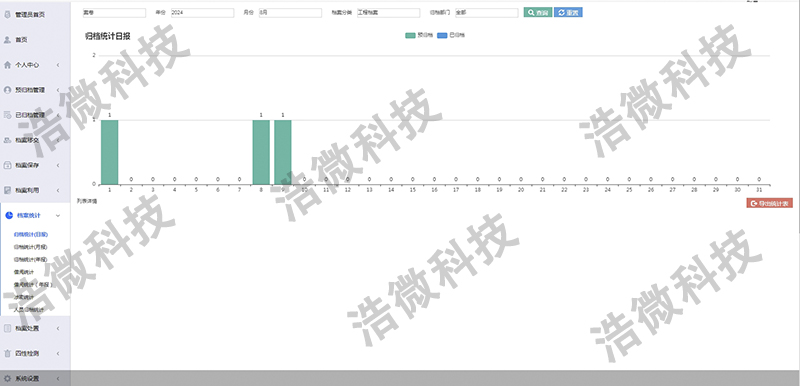Image resolution: width=800 pixels, height=386 pixels.
Task: Select 人员归档统计 in the submenu
Action: coord(29,310)
